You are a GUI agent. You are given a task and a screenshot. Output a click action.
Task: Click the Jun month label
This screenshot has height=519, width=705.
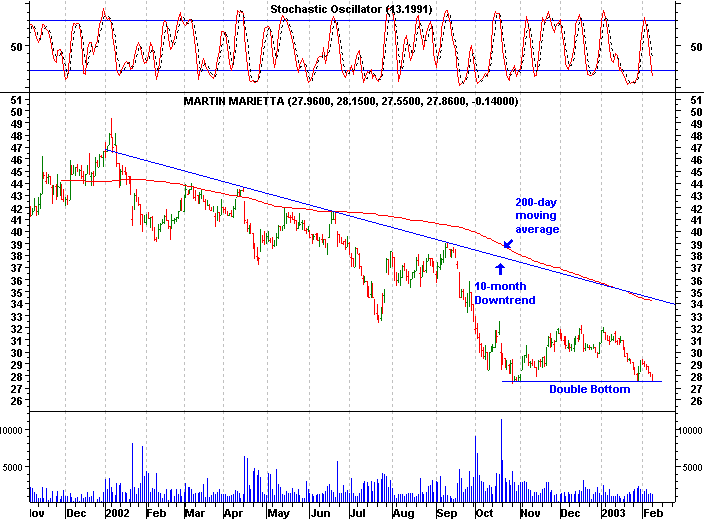[321, 513]
